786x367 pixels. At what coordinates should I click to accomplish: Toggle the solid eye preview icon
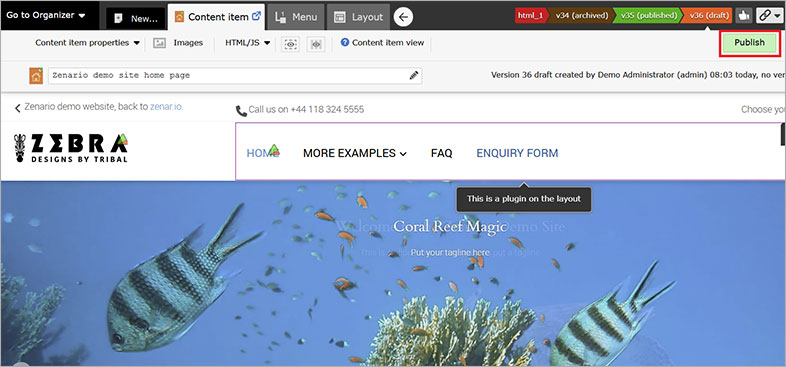316,44
